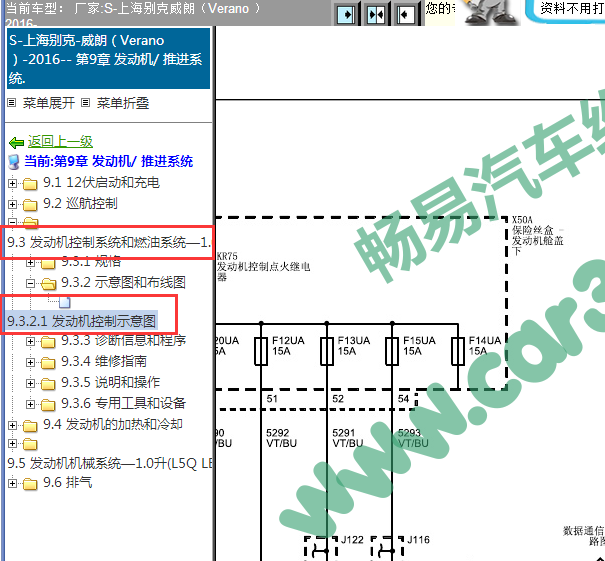Click folder icon of 9.3.2 示意图和布线图
Viewport: 605px width, 561px height.
[x=49, y=284]
